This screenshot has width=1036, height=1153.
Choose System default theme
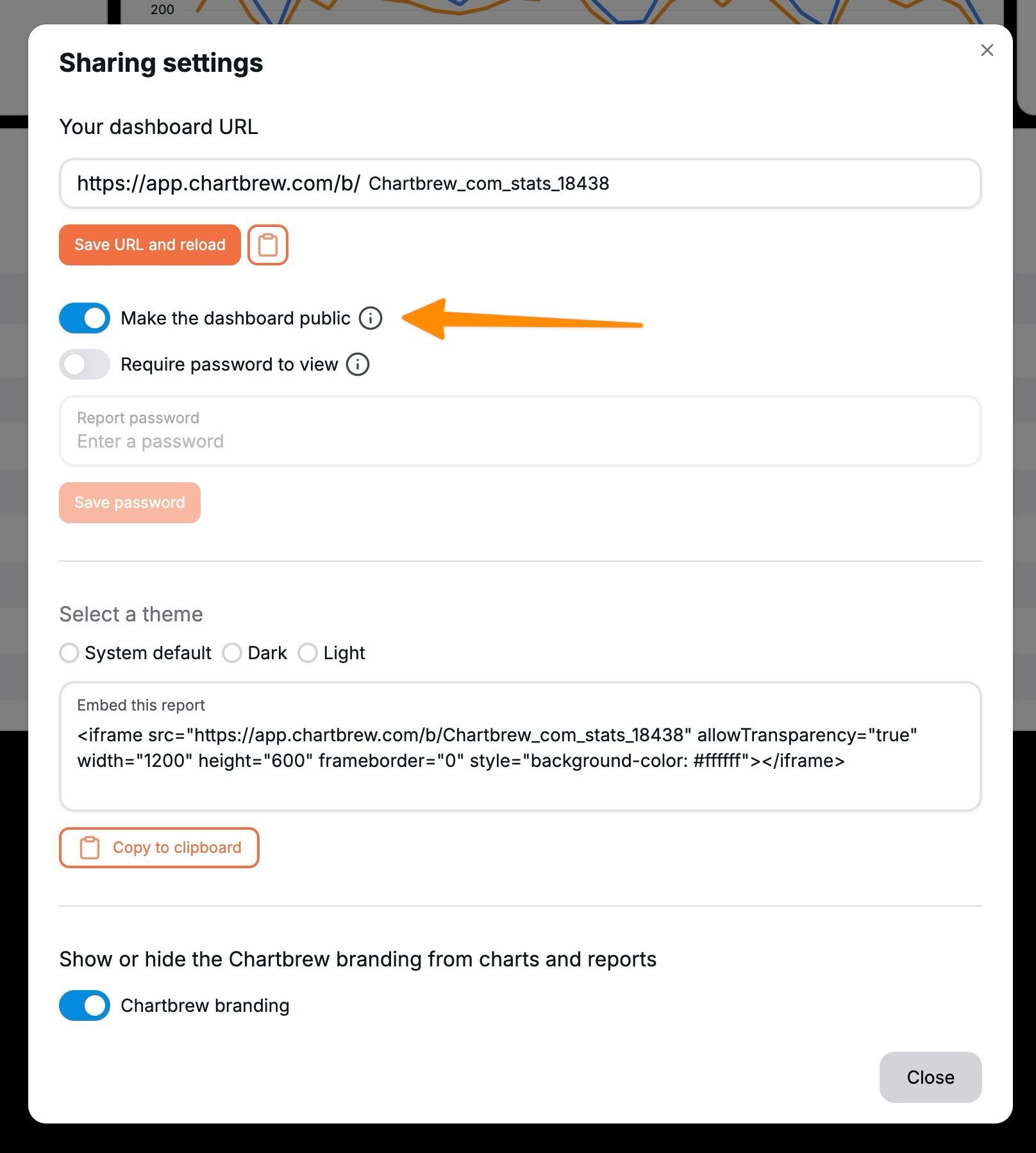pyautogui.click(x=69, y=653)
